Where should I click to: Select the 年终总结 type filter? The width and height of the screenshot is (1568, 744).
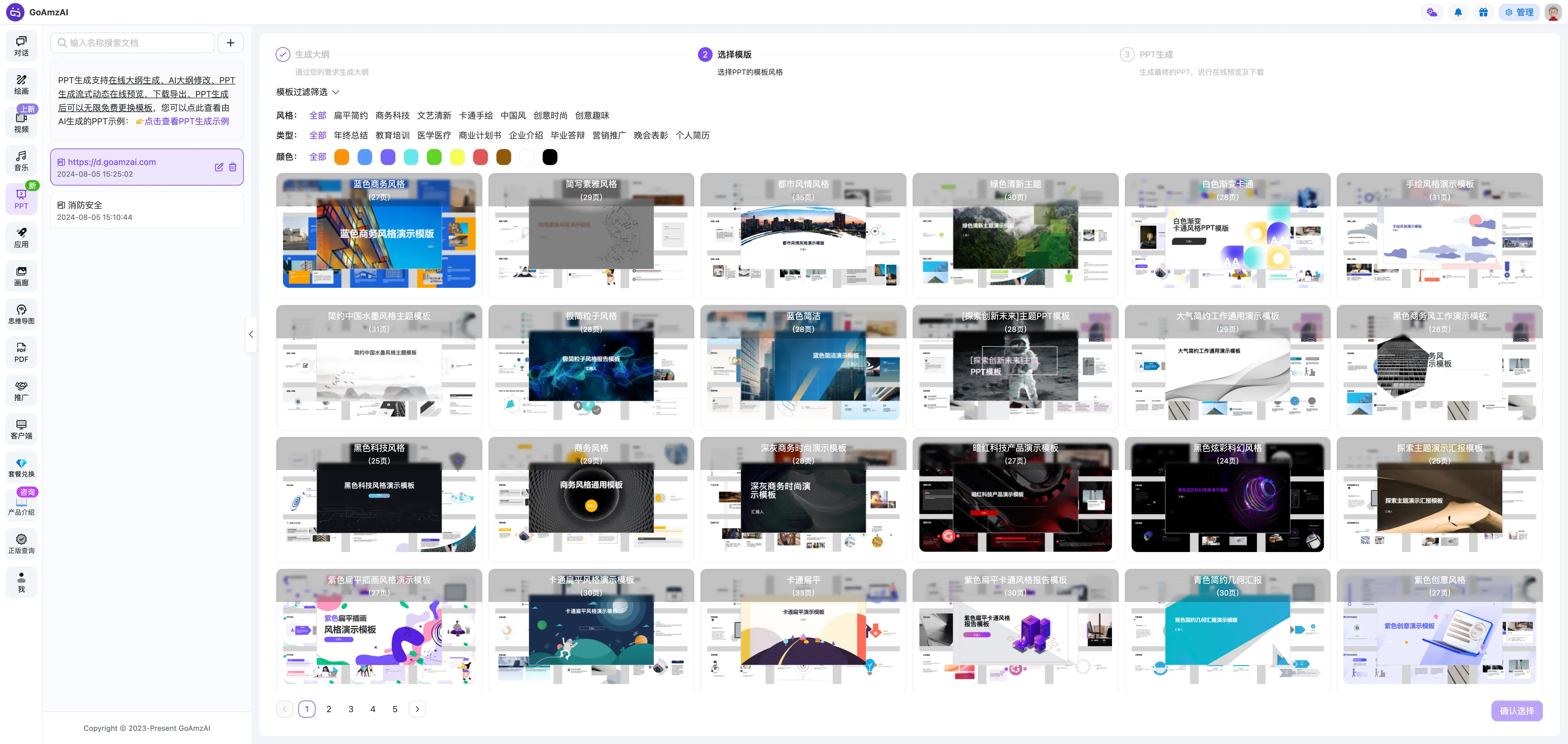pyautogui.click(x=351, y=136)
